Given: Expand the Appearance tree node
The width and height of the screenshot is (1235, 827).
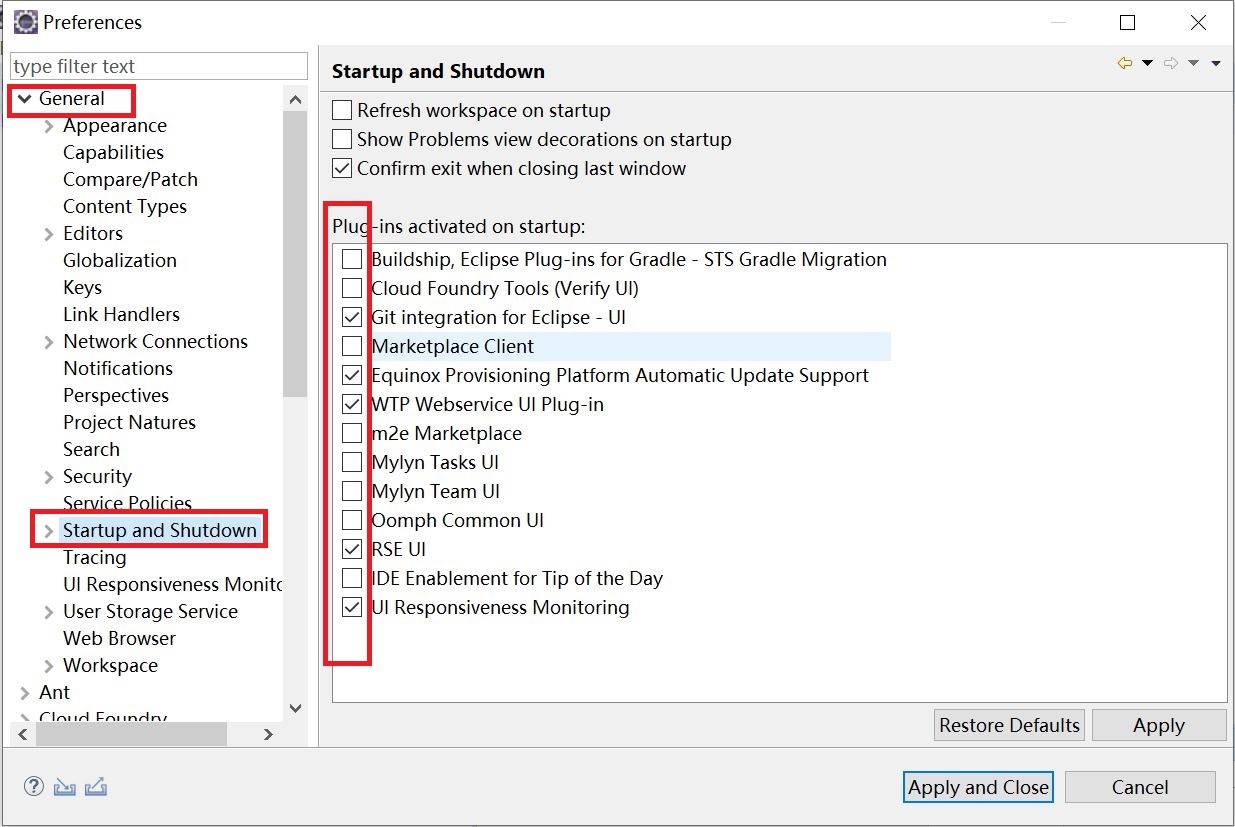Looking at the screenshot, I should (x=49, y=126).
